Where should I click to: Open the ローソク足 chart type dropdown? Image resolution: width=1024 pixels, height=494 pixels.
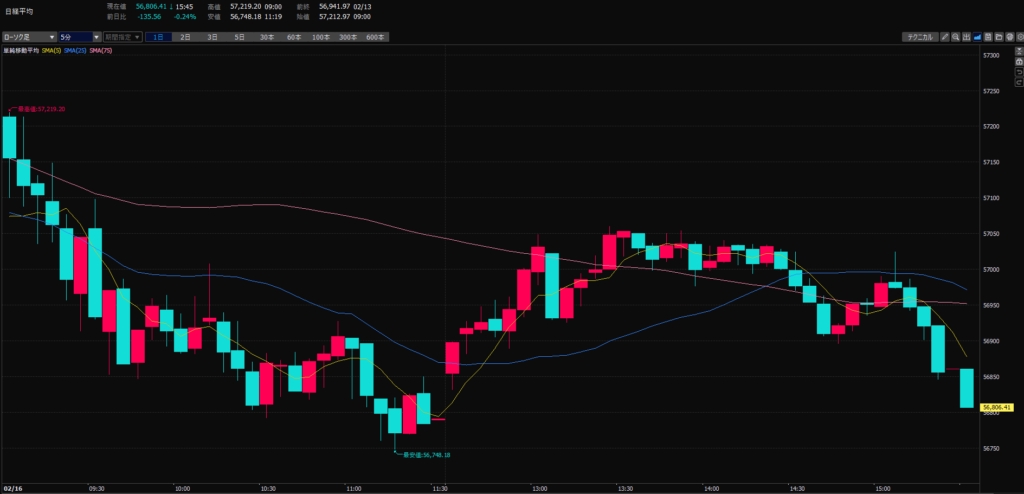[29, 37]
